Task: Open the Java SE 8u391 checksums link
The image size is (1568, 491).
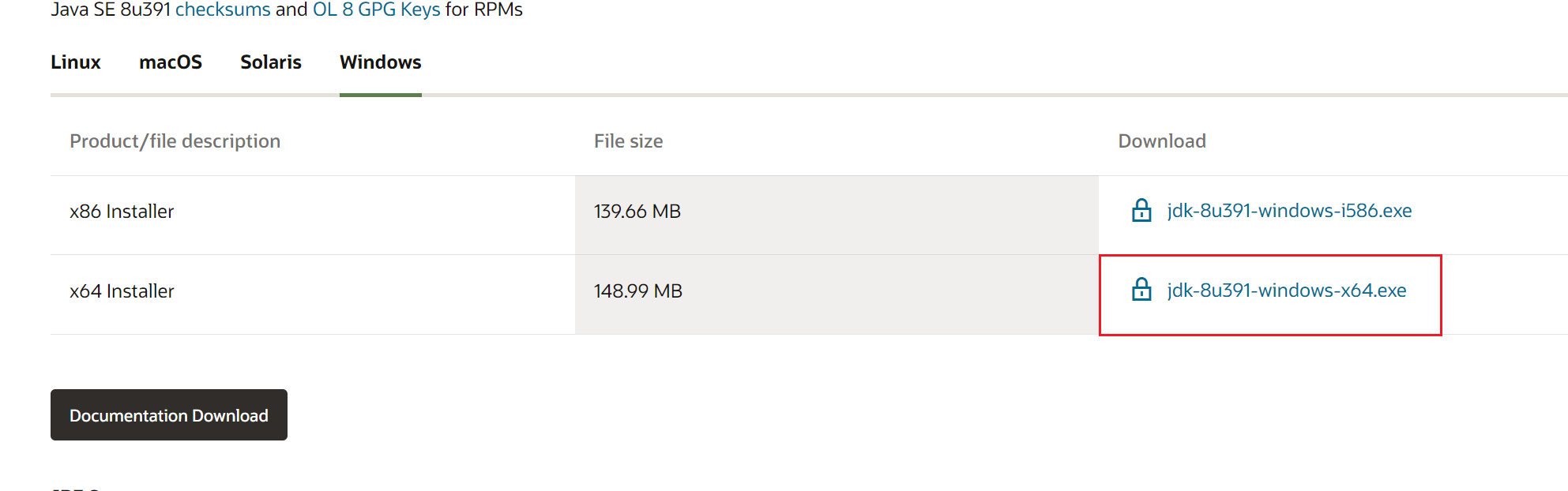Action: click(223, 10)
